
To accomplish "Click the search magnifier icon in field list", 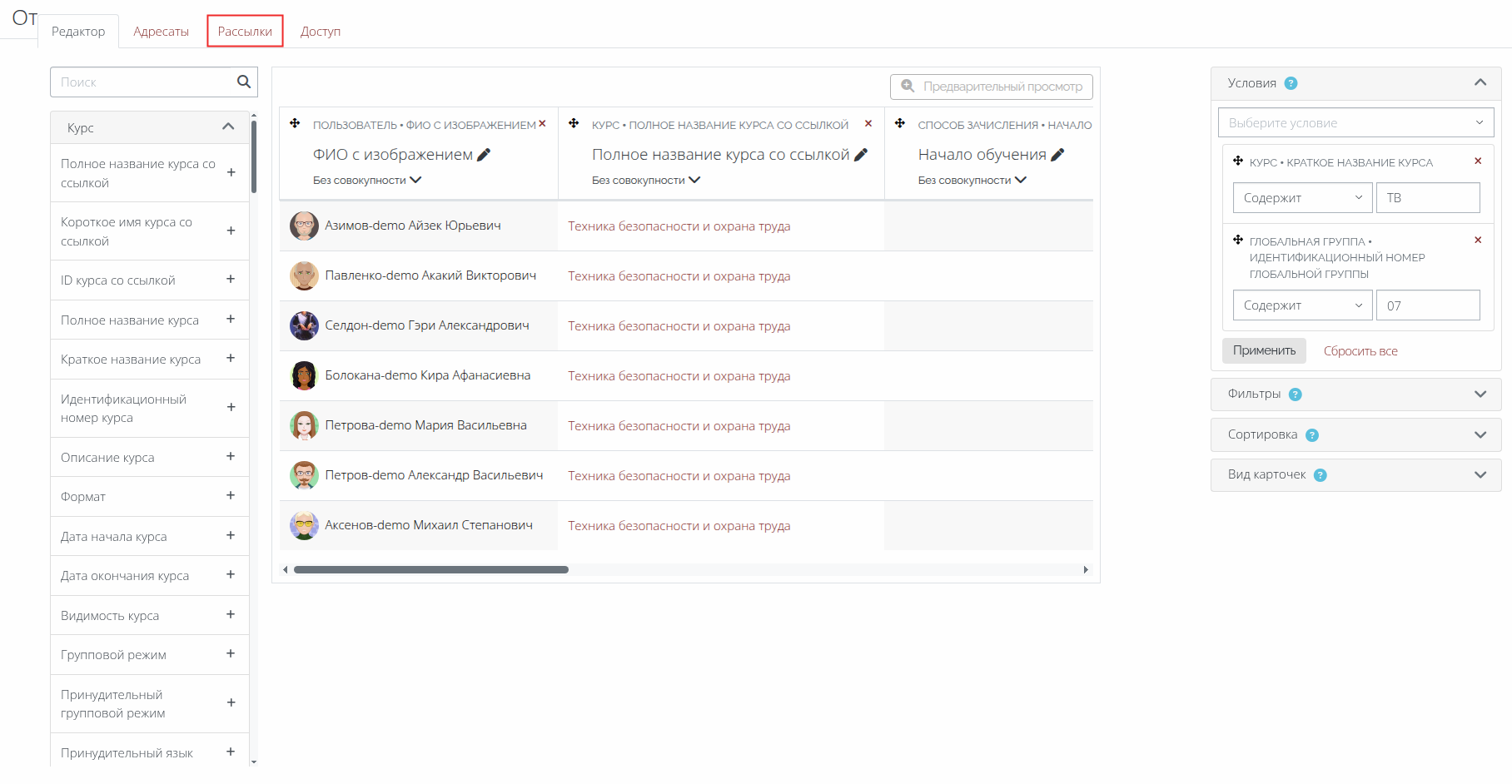I will pyautogui.click(x=243, y=82).
